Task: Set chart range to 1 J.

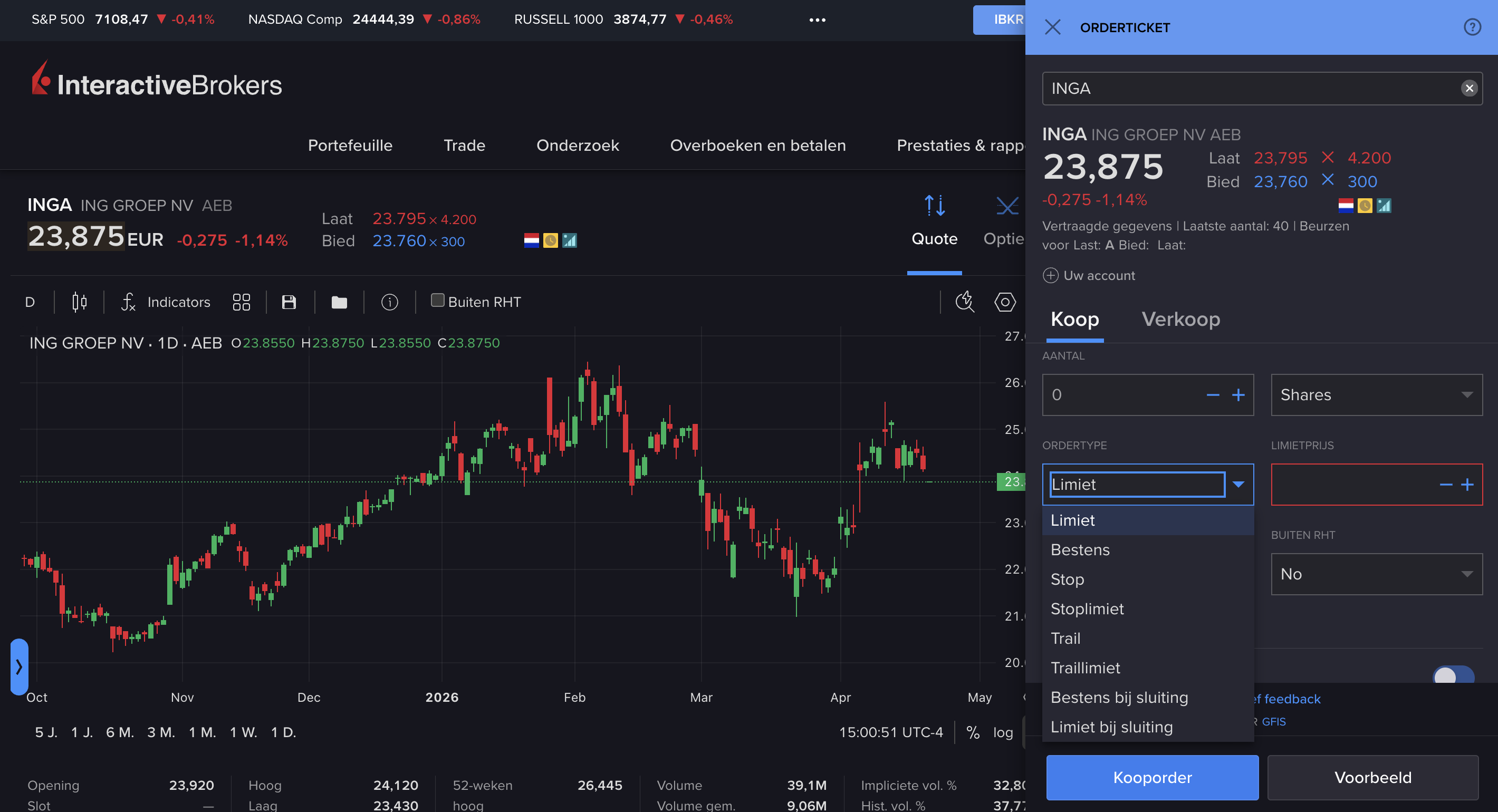Action: coord(82,732)
